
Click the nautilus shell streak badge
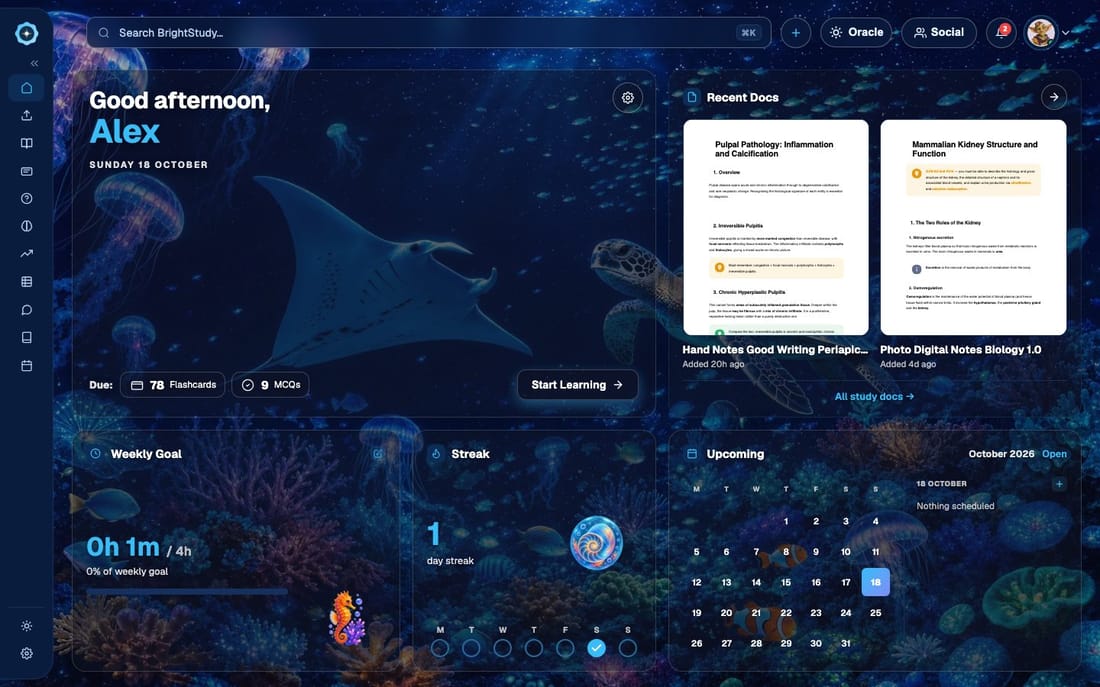(x=596, y=542)
